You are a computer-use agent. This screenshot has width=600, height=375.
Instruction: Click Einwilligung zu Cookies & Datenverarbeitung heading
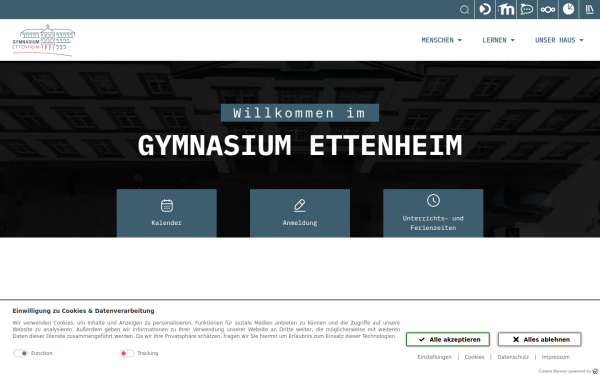(x=83, y=311)
